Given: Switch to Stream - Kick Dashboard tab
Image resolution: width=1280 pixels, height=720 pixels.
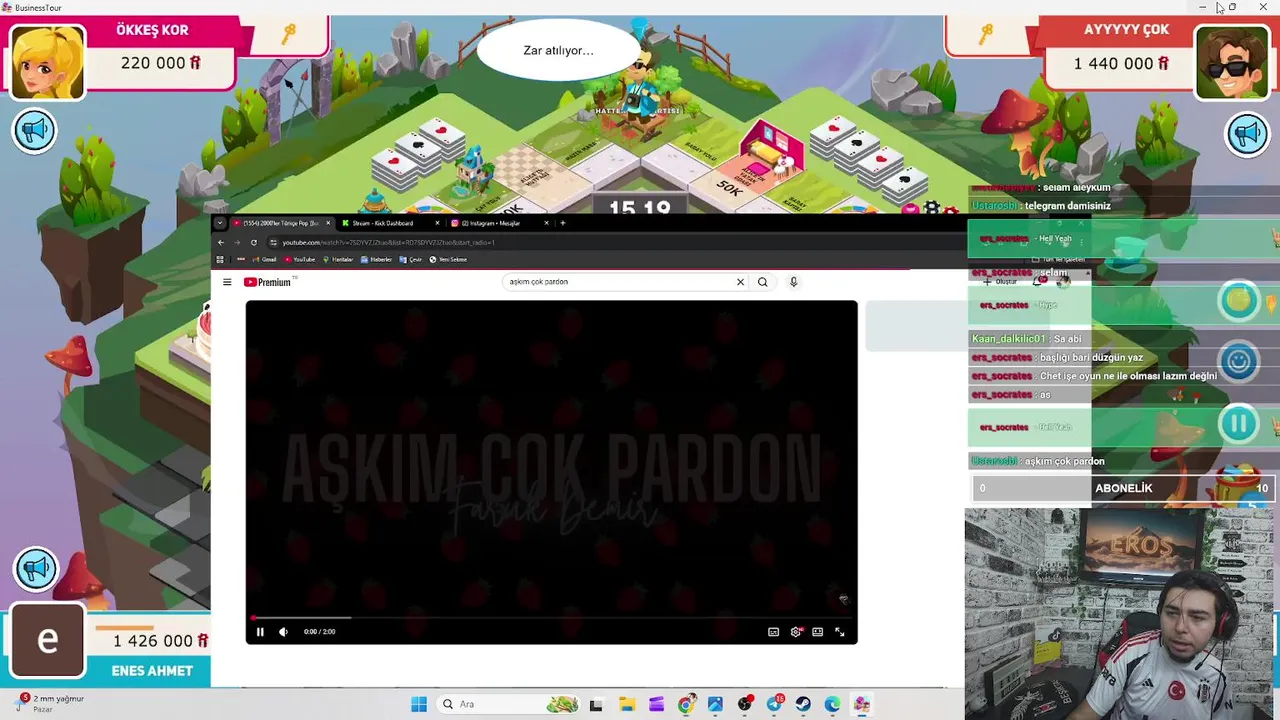Looking at the screenshot, I should 383,223.
